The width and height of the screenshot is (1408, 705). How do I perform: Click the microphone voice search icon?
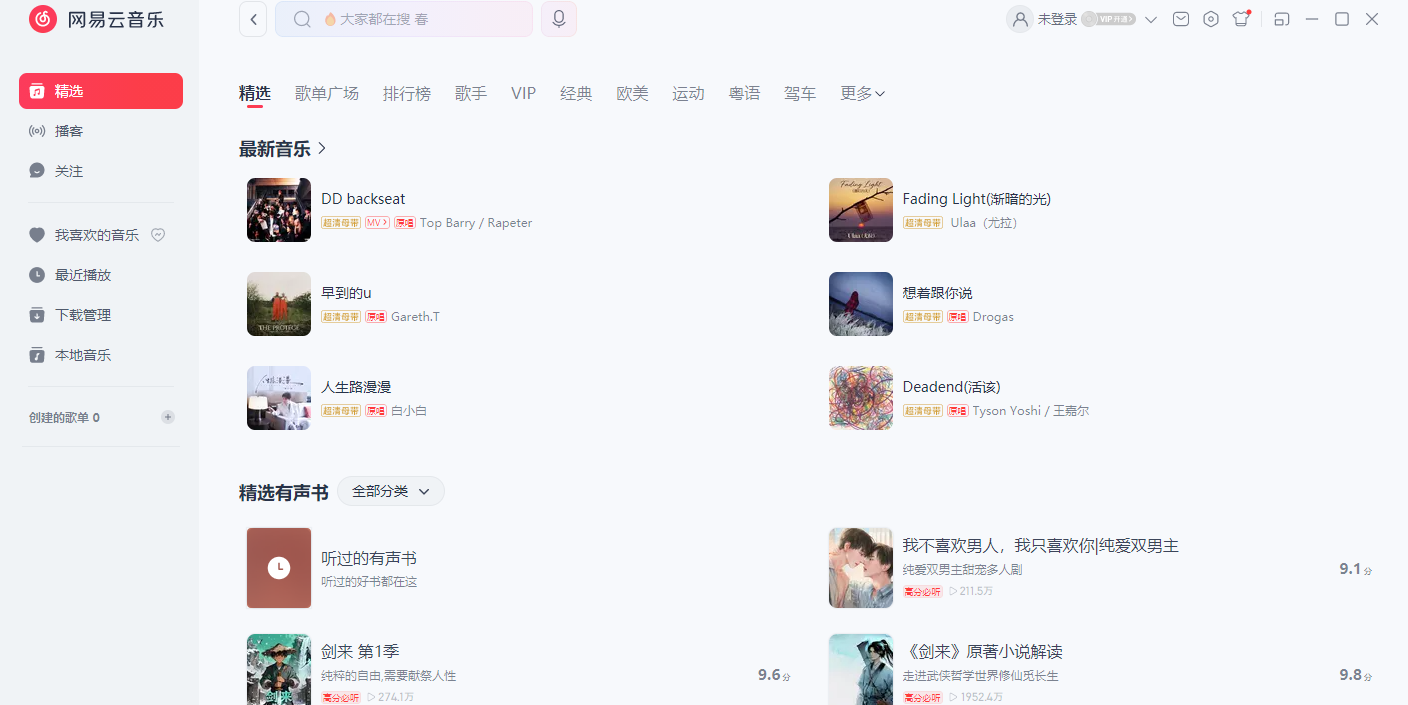(558, 19)
